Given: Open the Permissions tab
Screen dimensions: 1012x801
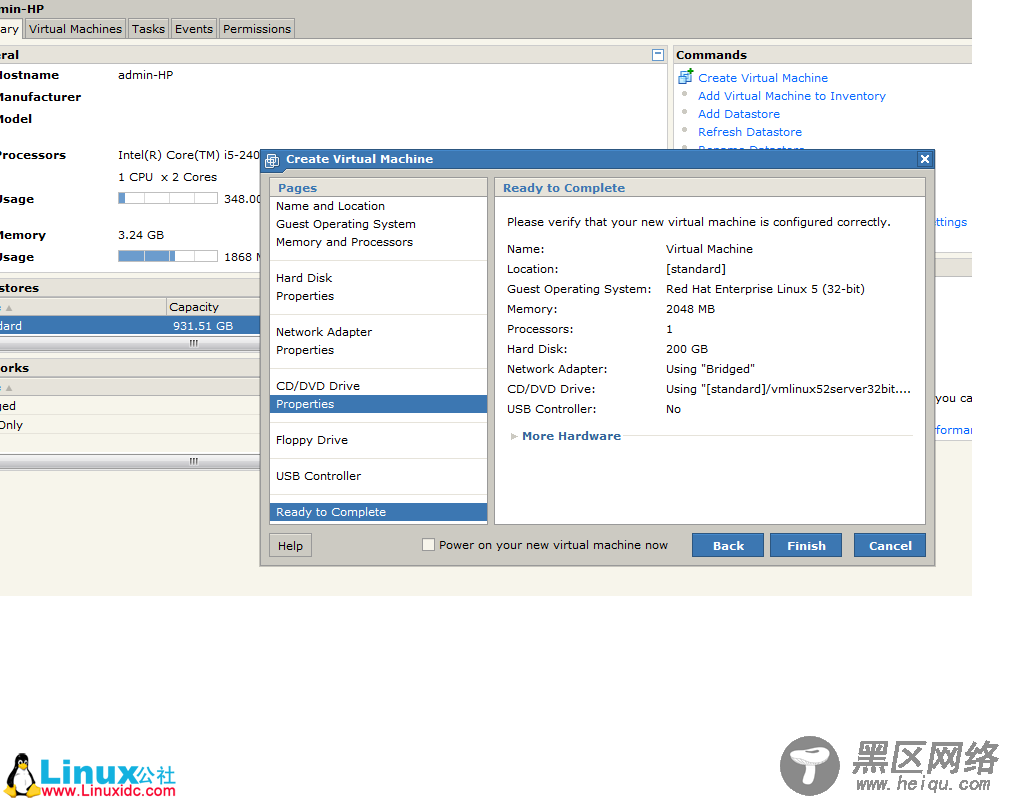Looking at the screenshot, I should tap(257, 29).
